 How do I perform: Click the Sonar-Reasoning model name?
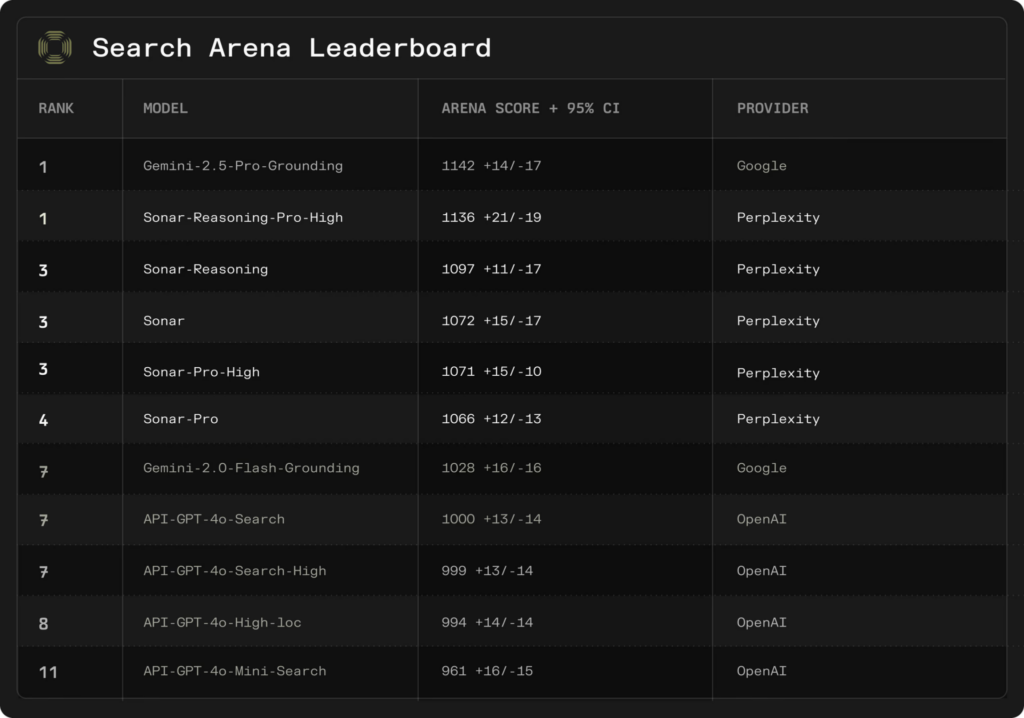coord(205,269)
